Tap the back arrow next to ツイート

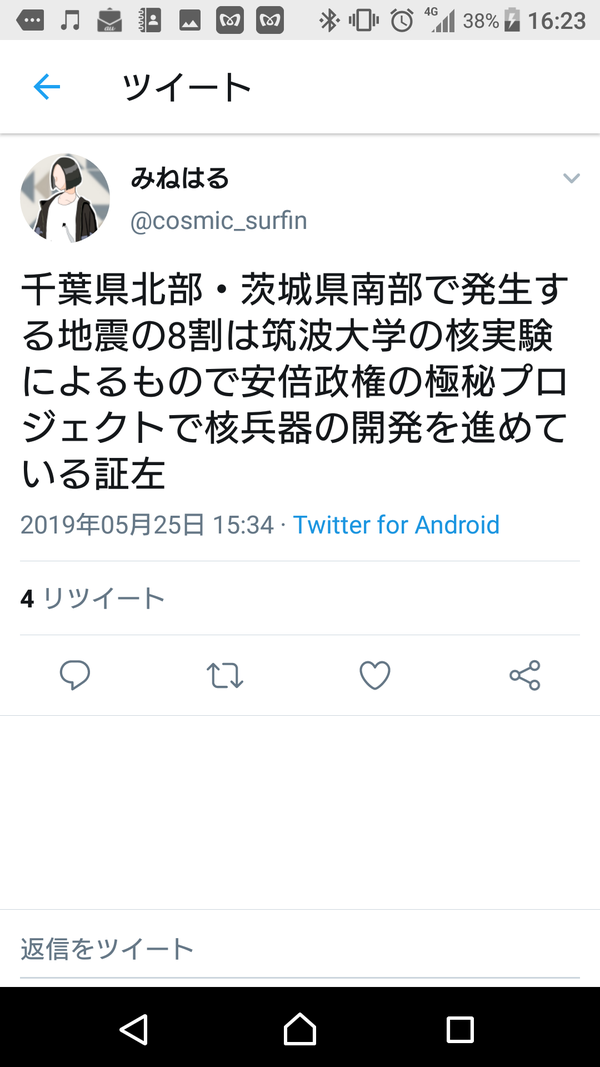[46, 87]
